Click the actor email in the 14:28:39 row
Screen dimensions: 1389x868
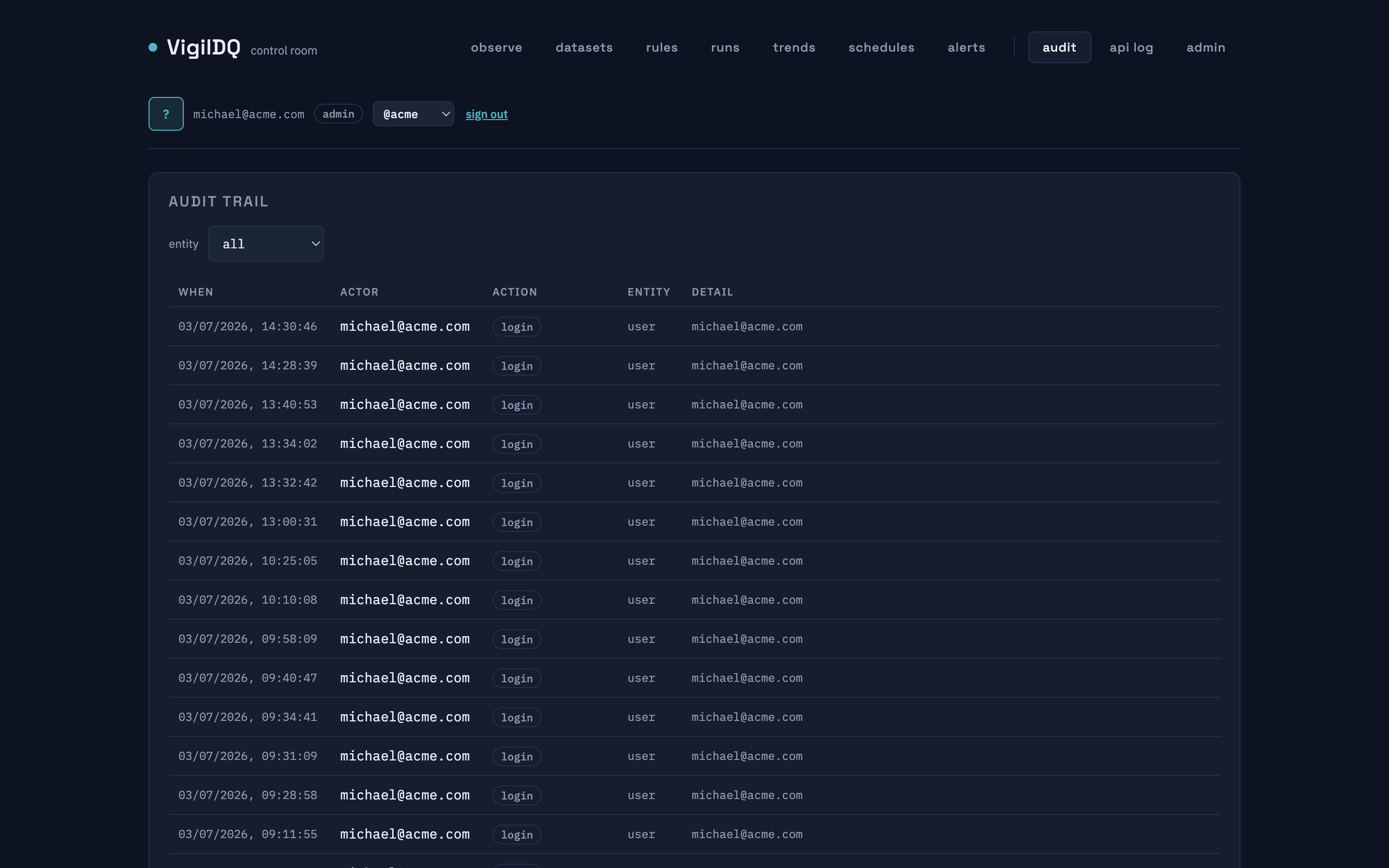click(405, 366)
